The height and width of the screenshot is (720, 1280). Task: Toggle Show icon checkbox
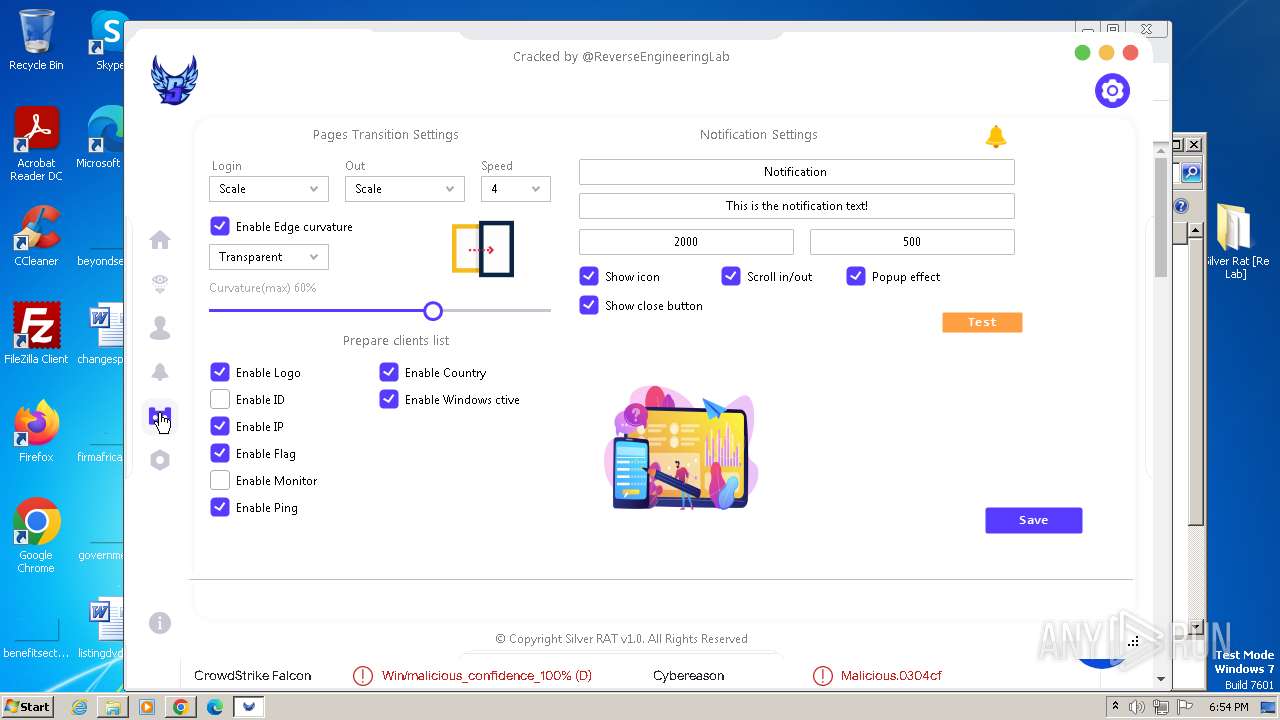[589, 276]
